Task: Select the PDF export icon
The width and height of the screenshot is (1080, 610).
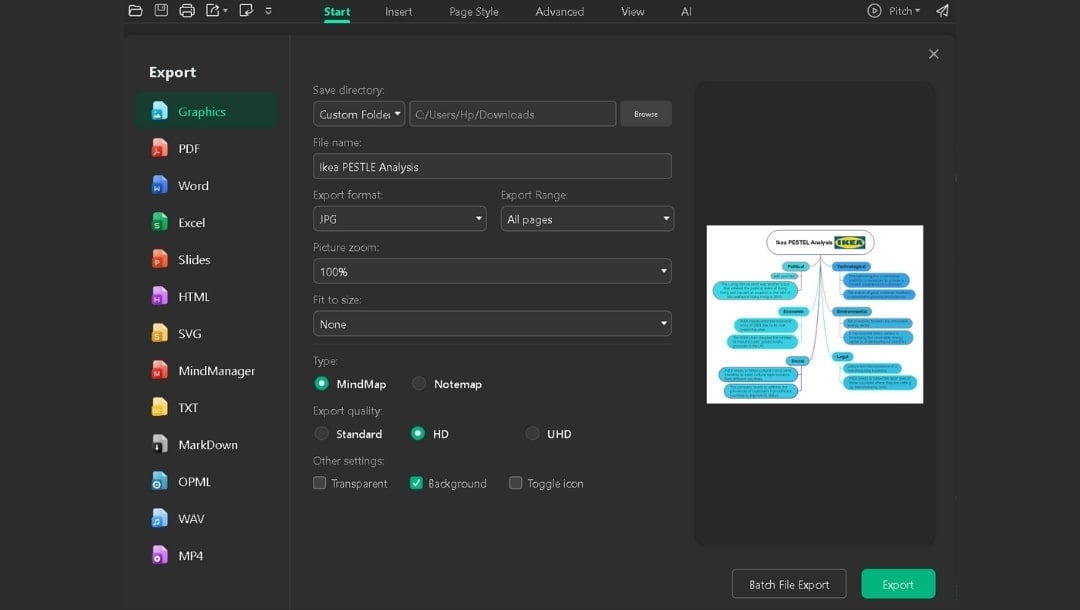Action: [x=159, y=148]
